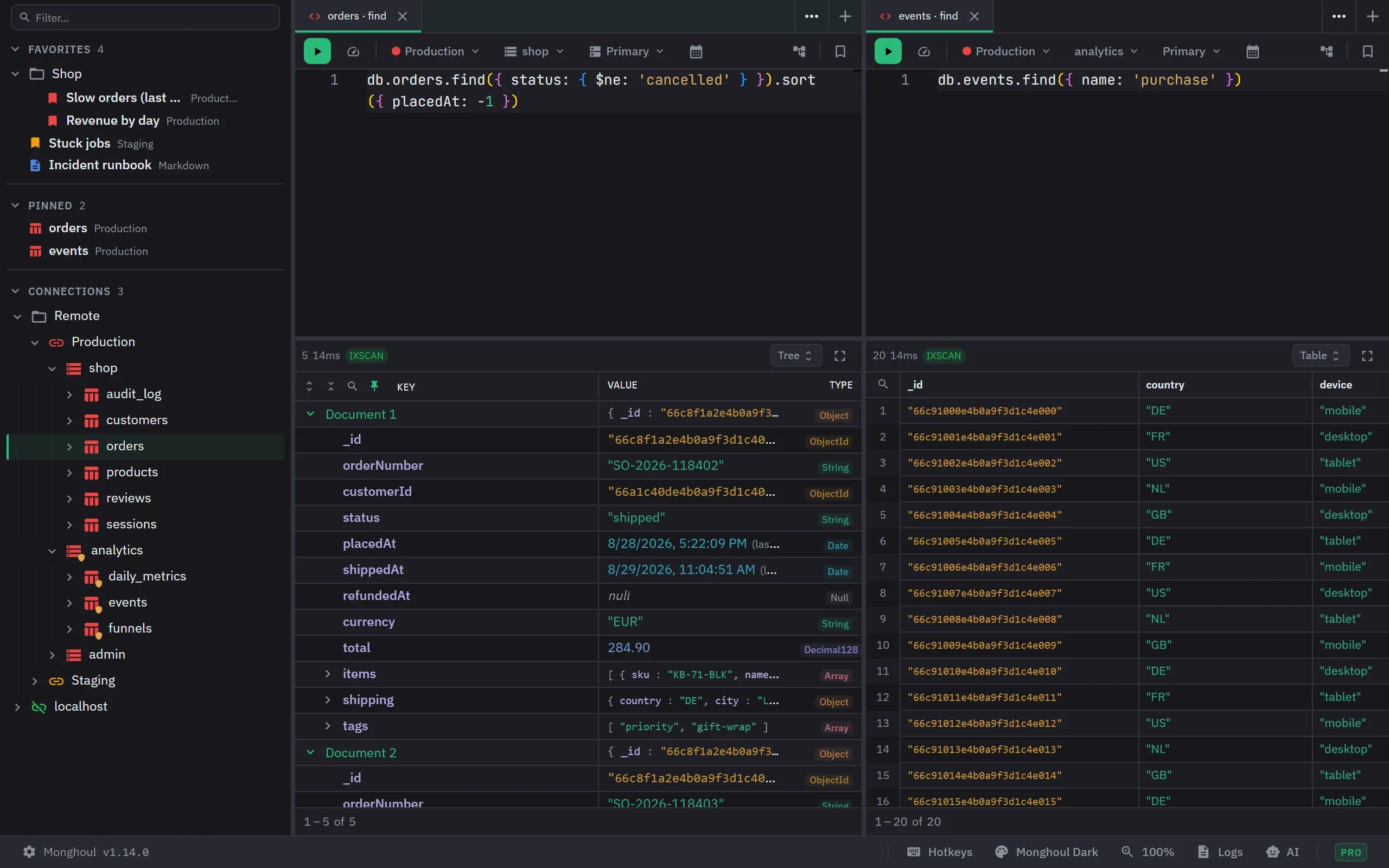Open Logs from status bar
The height and width of the screenshot is (868, 1389).
click(x=1220, y=852)
